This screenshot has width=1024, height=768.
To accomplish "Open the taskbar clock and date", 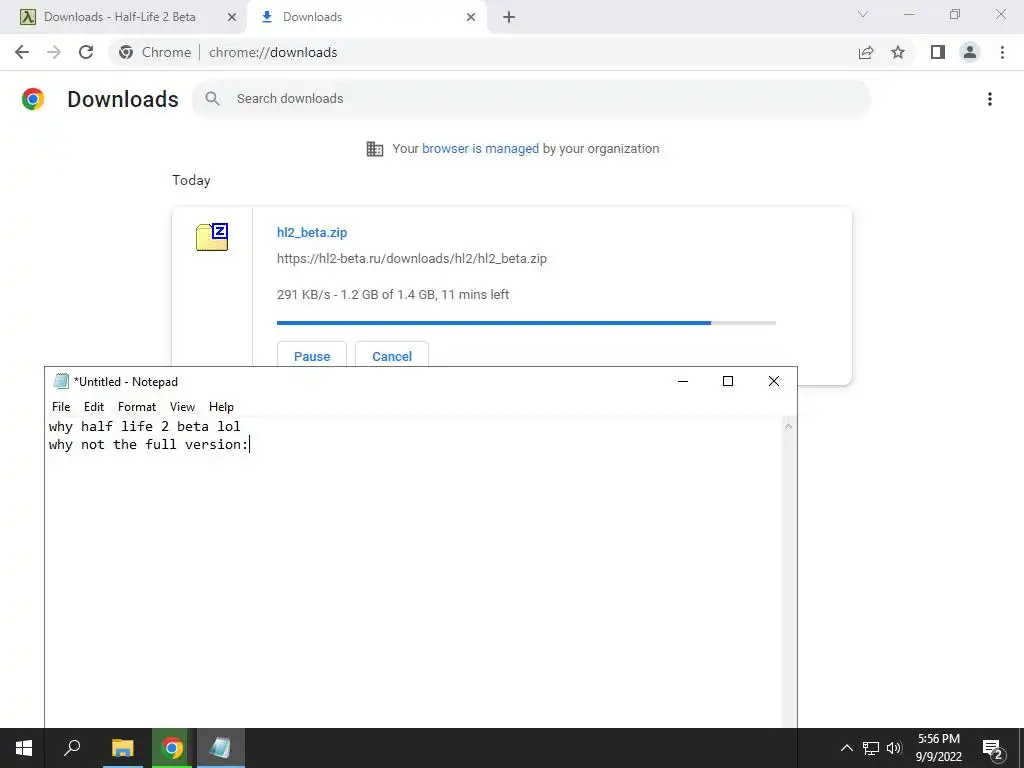I will pos(938,748).
